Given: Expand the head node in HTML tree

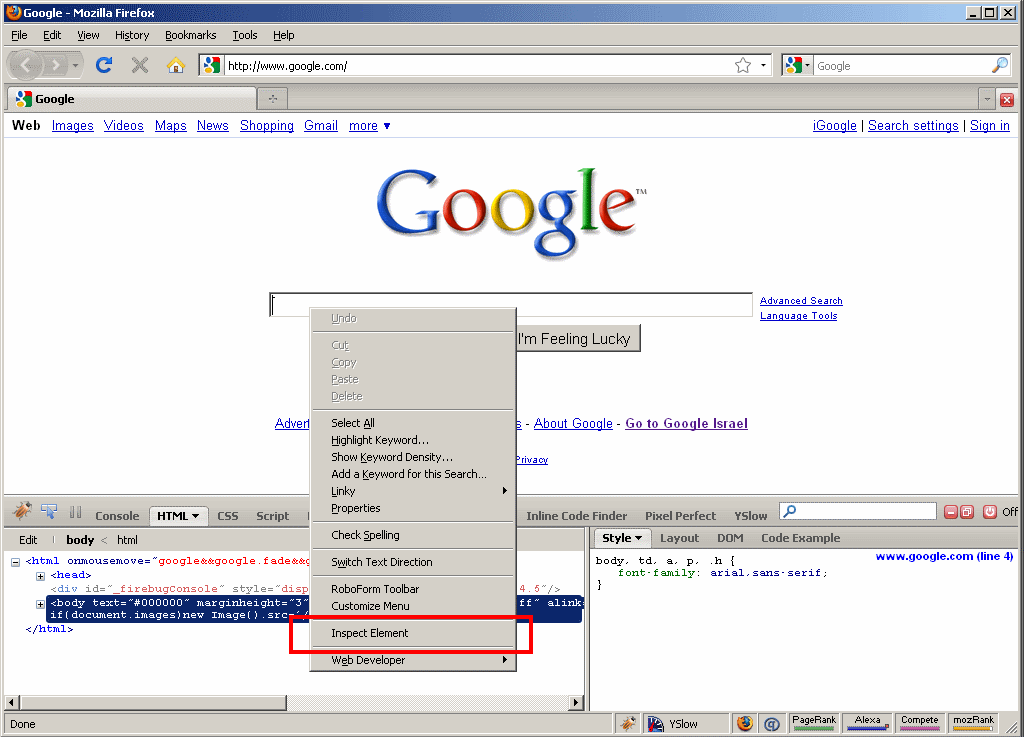Looking at the screenshot, I should pyautogui.click(x=41, y=576).
